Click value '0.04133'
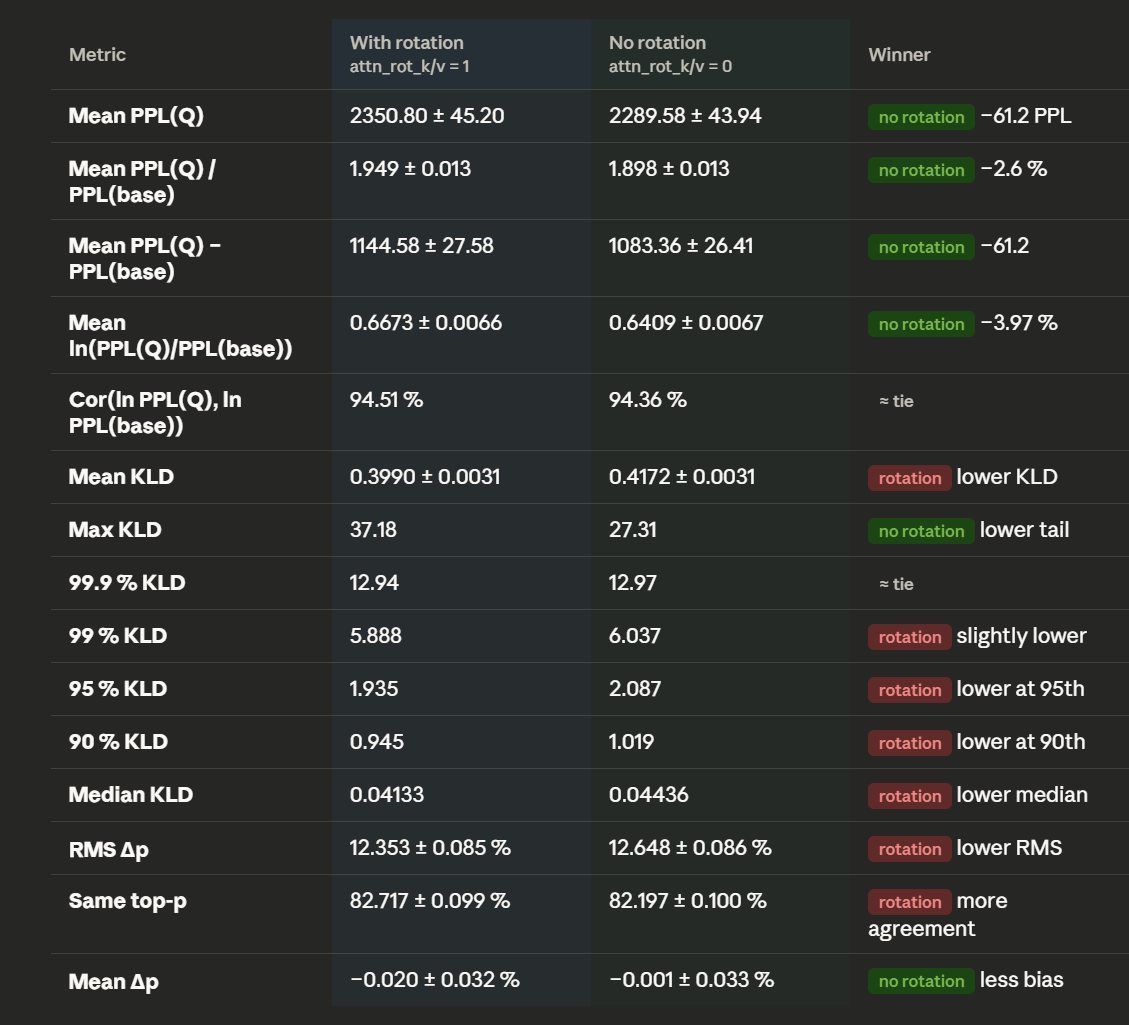Viewport: 1129px width, 1025px height. [x=387, y=795]
